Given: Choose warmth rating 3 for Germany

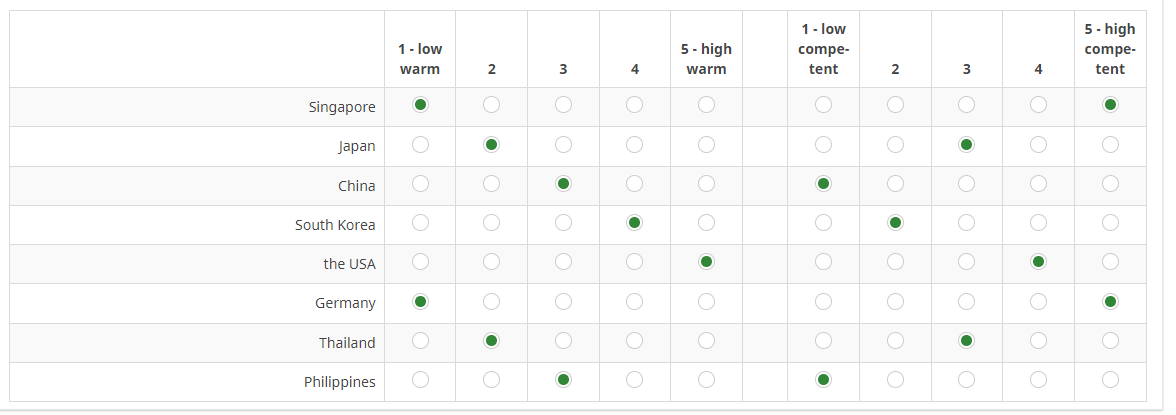Looking at the screenshot, I should coord(563,301).
